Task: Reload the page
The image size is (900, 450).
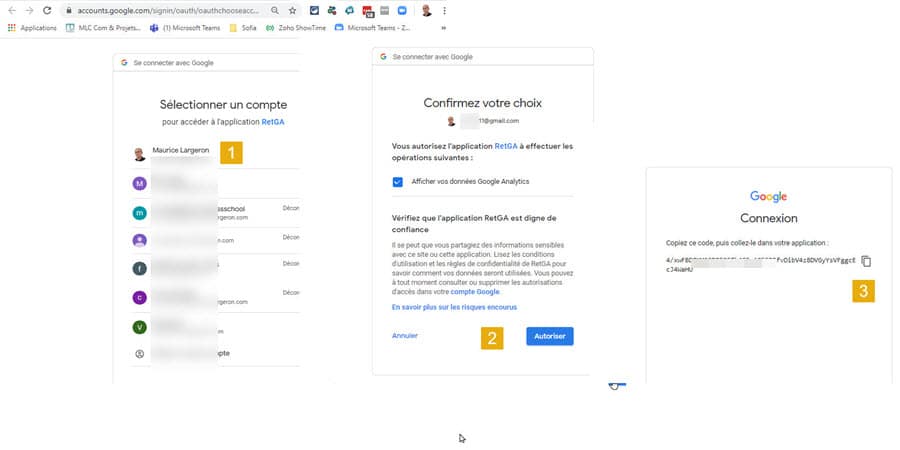Action: pos(47,10)
